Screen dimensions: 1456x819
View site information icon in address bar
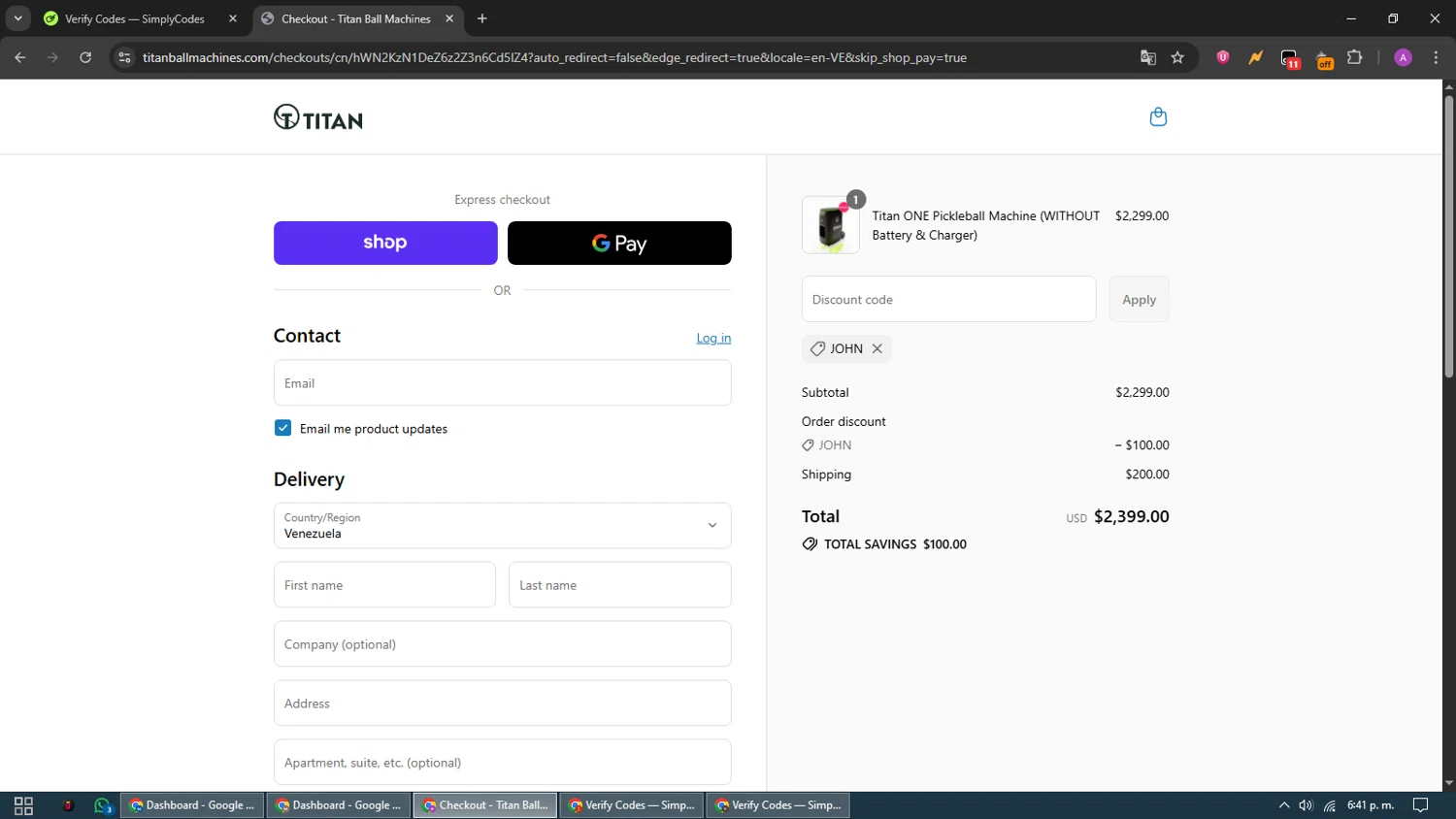click(x=124, y=57)
